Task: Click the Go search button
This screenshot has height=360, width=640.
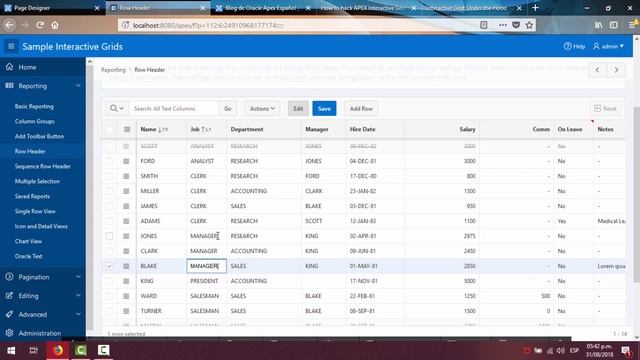Action: click(x=228, y=108)
